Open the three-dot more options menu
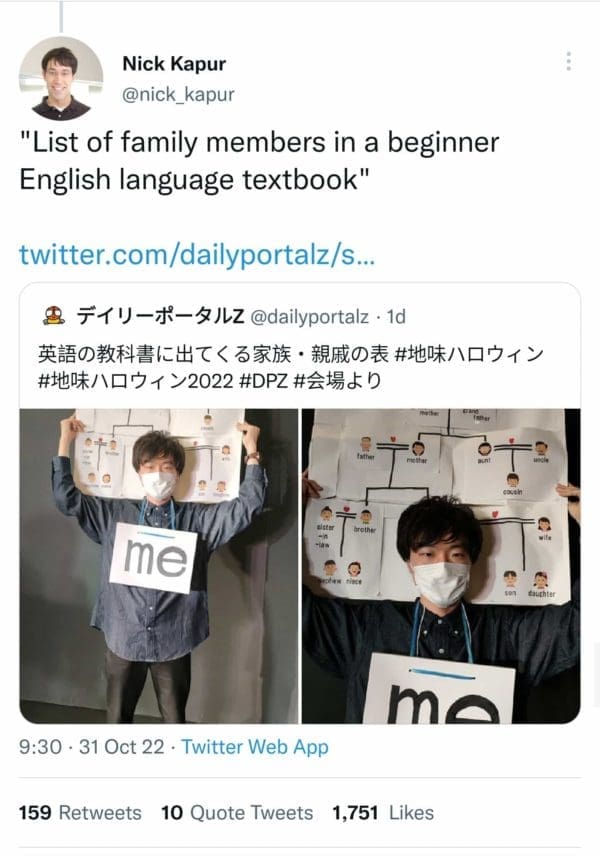The height and width of the screenshot is (856, 600). coord(569,62)
